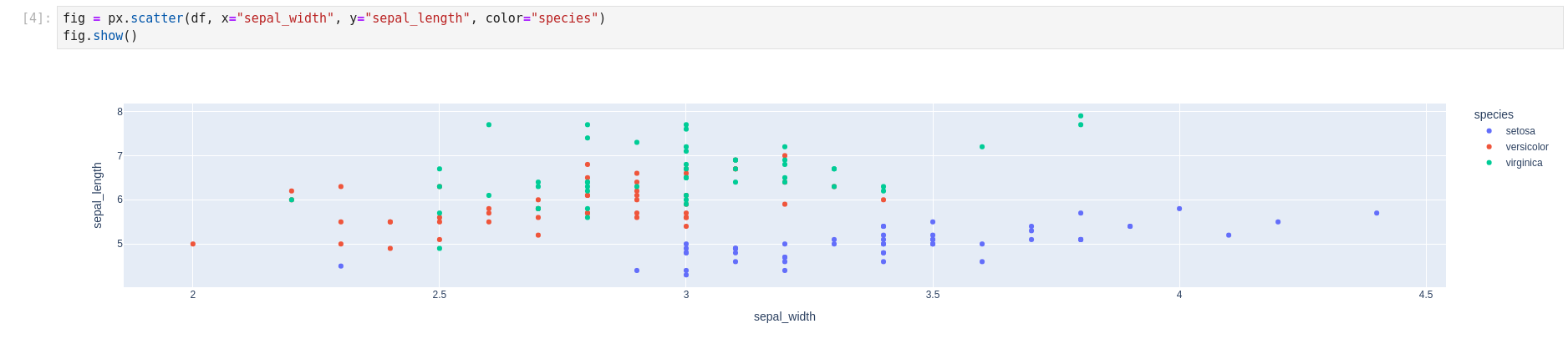Click the sepal_length axis title
Screen dimensions: 1568x349
[97, 195]
